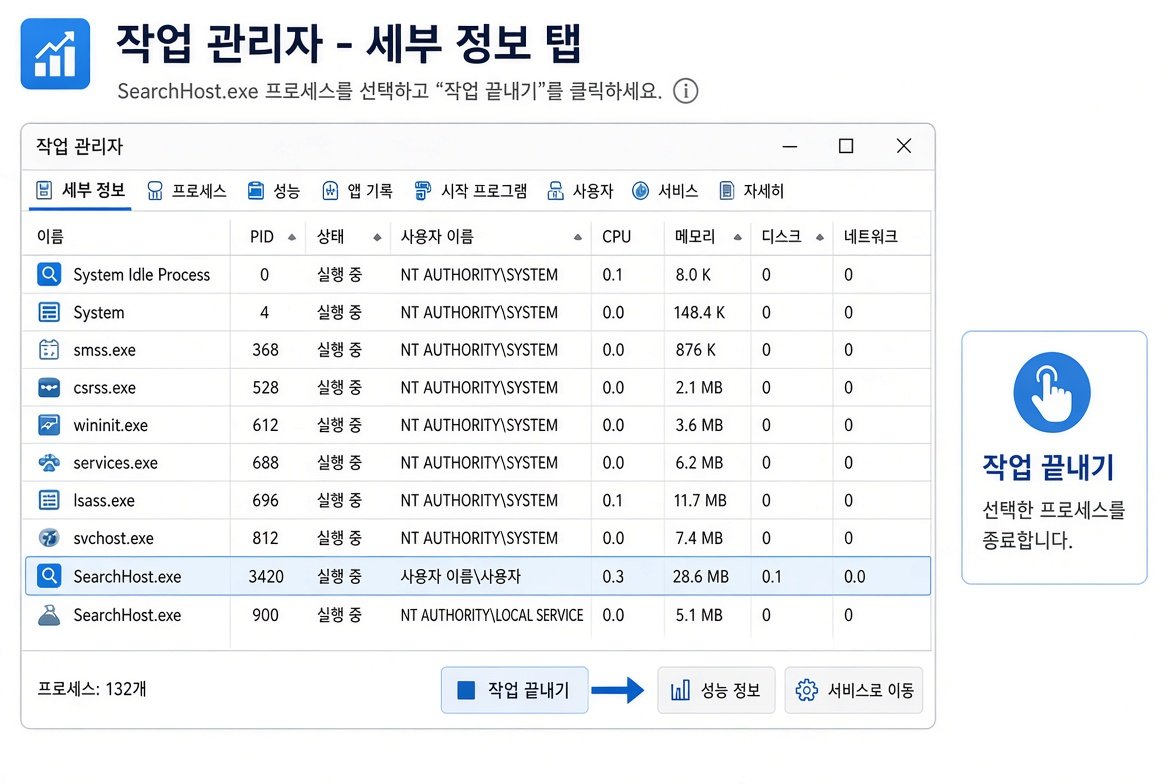Click the 세부 정보 tab icon
Image resolution: width=1168 pixels, height=784 pixels.
tap(44, 190)
